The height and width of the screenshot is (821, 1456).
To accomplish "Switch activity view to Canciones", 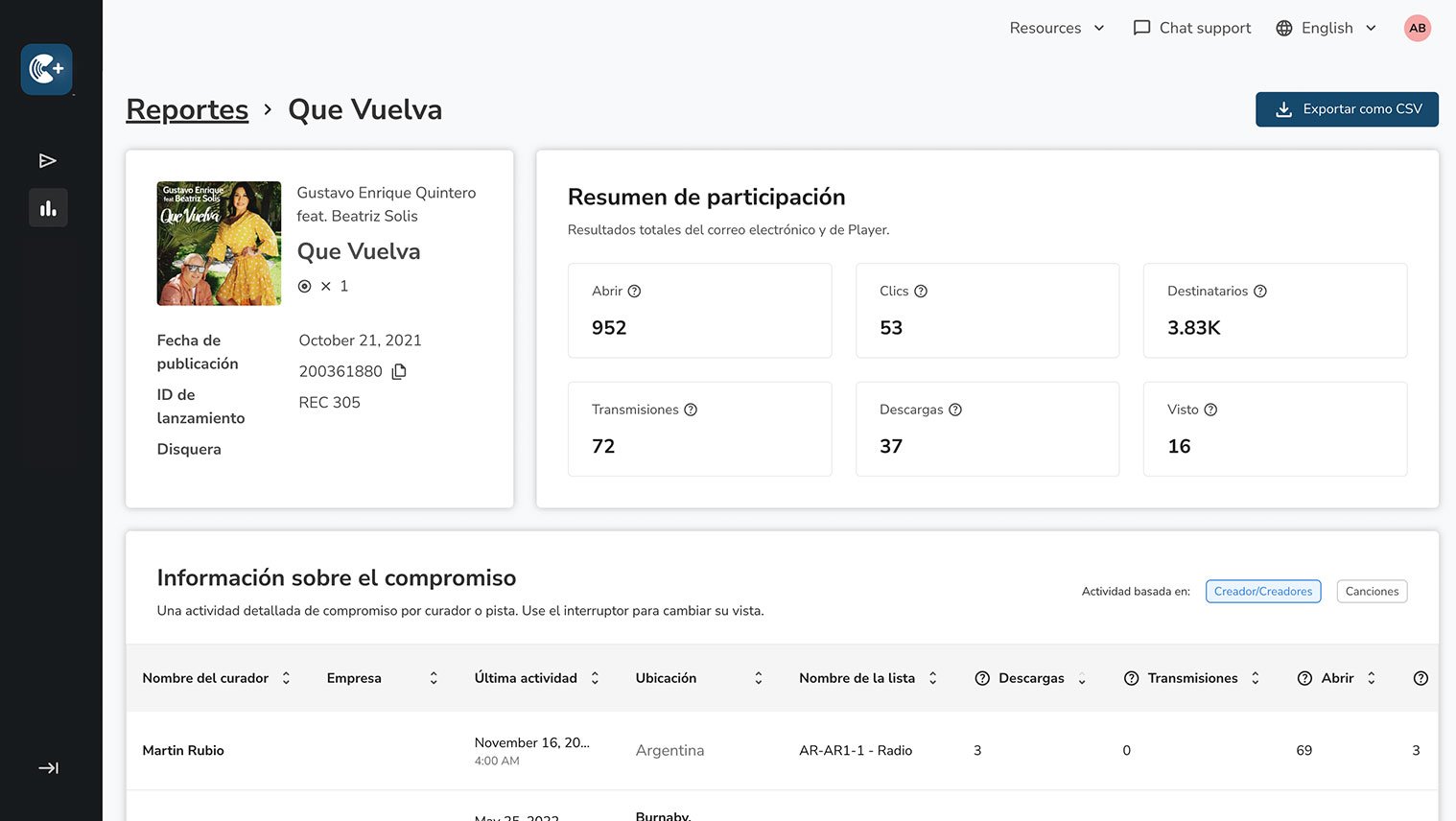I will 1372,592.
